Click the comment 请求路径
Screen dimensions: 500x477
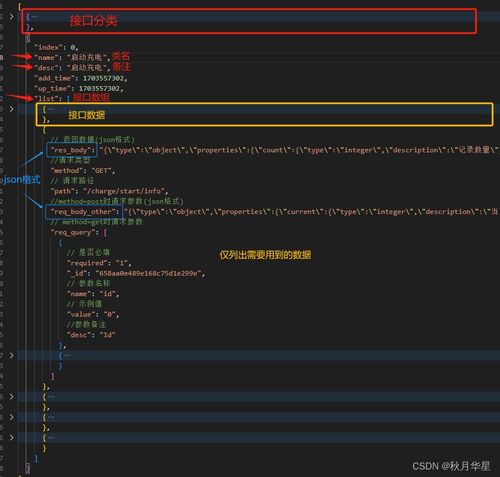point(72,181)
